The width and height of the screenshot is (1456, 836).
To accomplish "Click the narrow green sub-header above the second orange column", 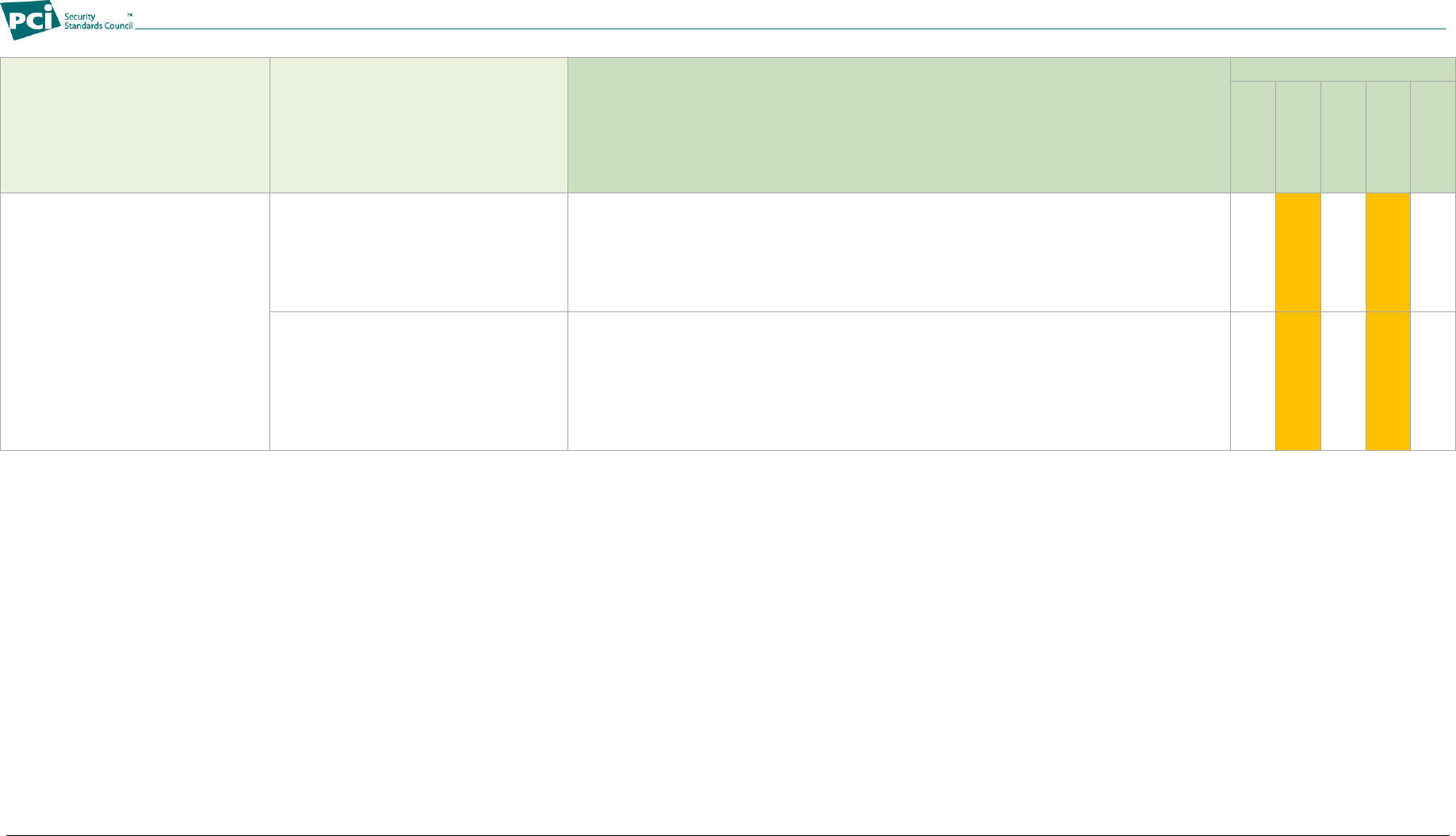I will pos(1388,137).
